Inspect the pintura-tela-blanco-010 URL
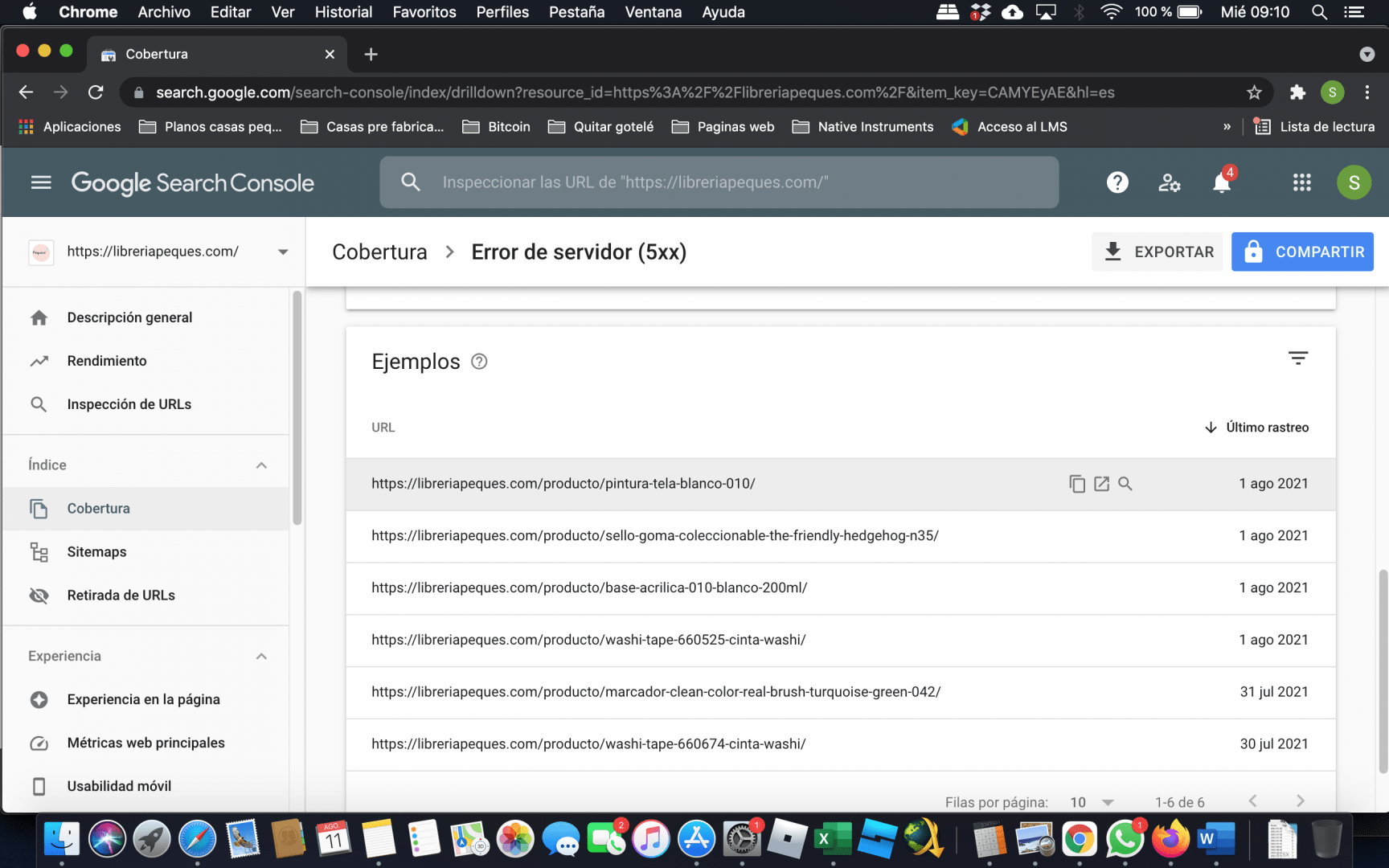The image size is (1389, 868). 1125,484
